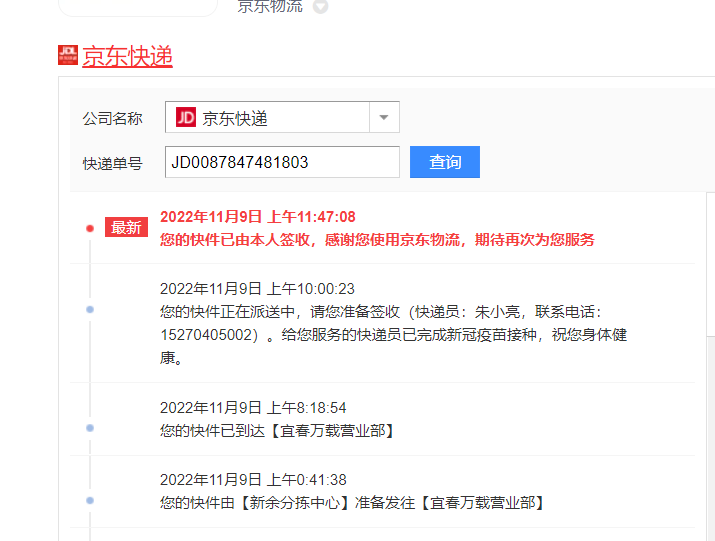This screenshot has height=541, width=715.
Task: Click the results panel vertical scrollbar
Action: click(x=710, y=365)
